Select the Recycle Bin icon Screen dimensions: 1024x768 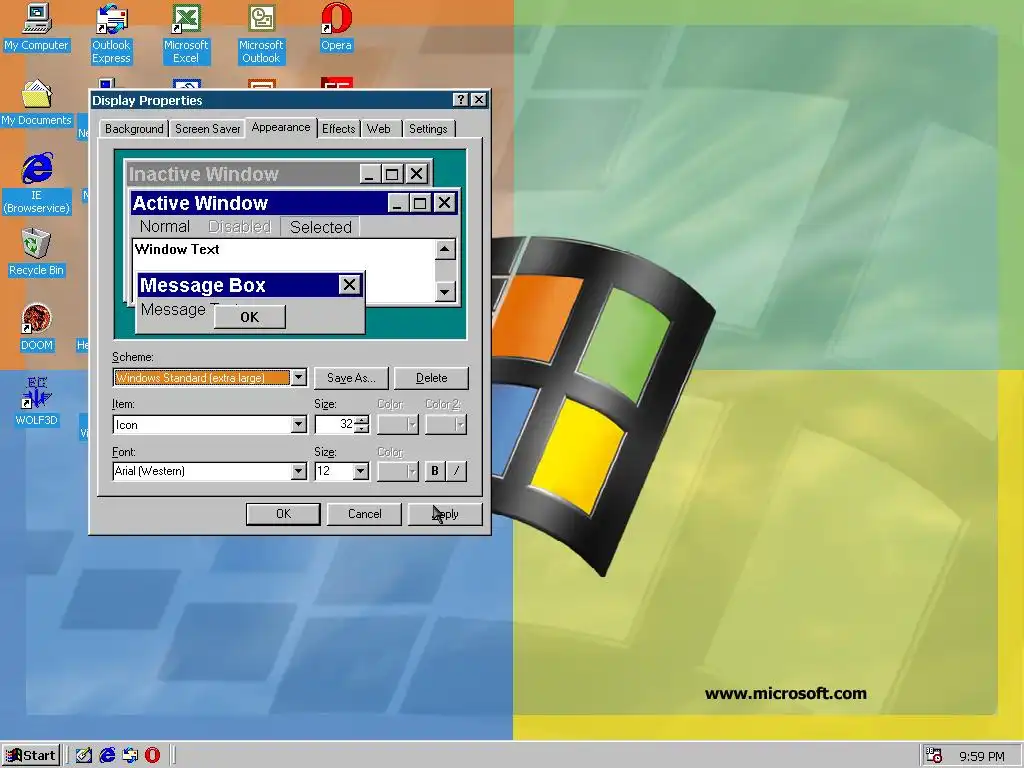[37, 253]
